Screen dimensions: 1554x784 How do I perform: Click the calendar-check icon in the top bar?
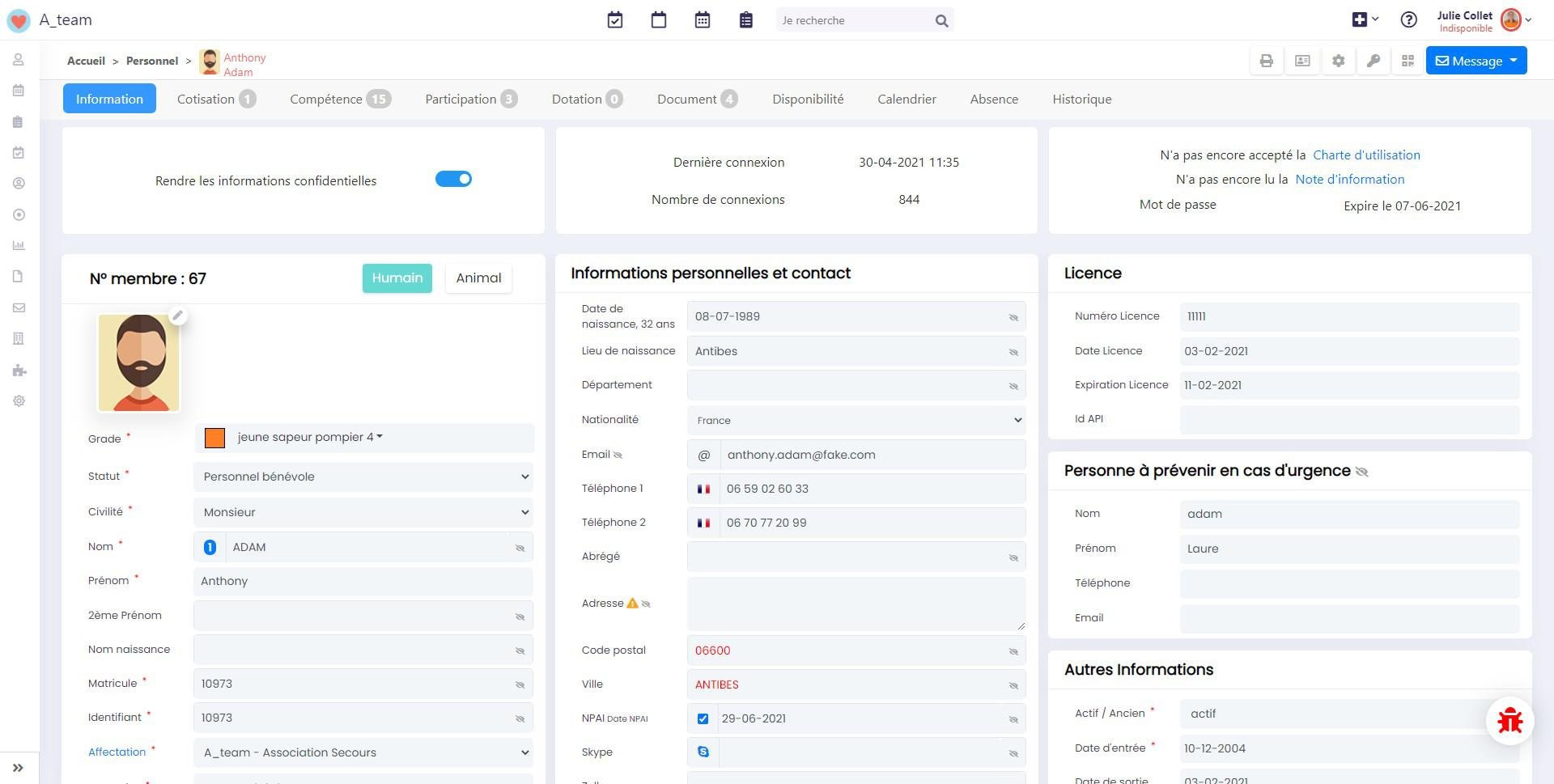click(x=615, y=20)
